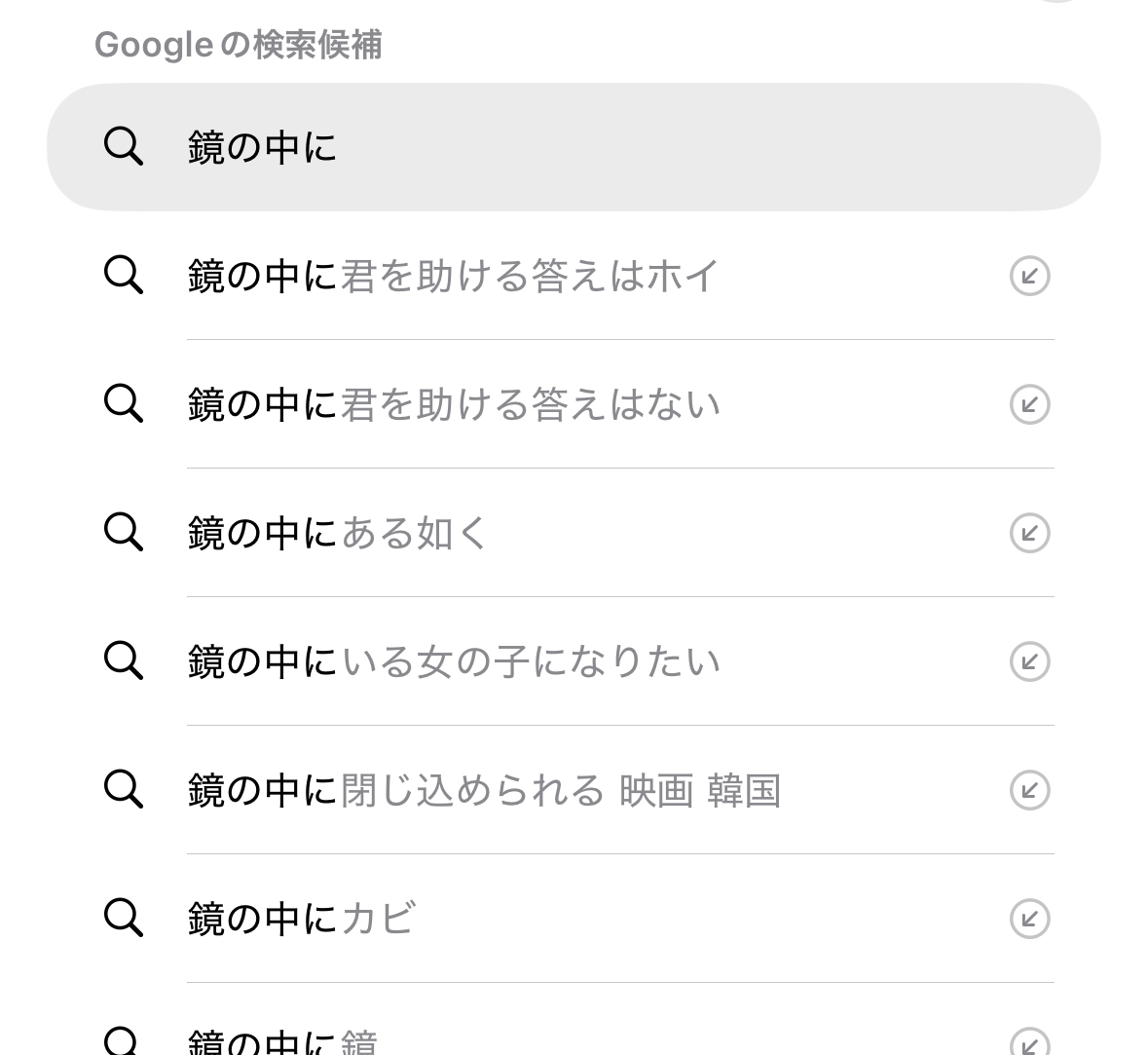Tap magnifier icon of ある如く row
The width and height of the screenshot is (1148, 1055).
[124, 532]
